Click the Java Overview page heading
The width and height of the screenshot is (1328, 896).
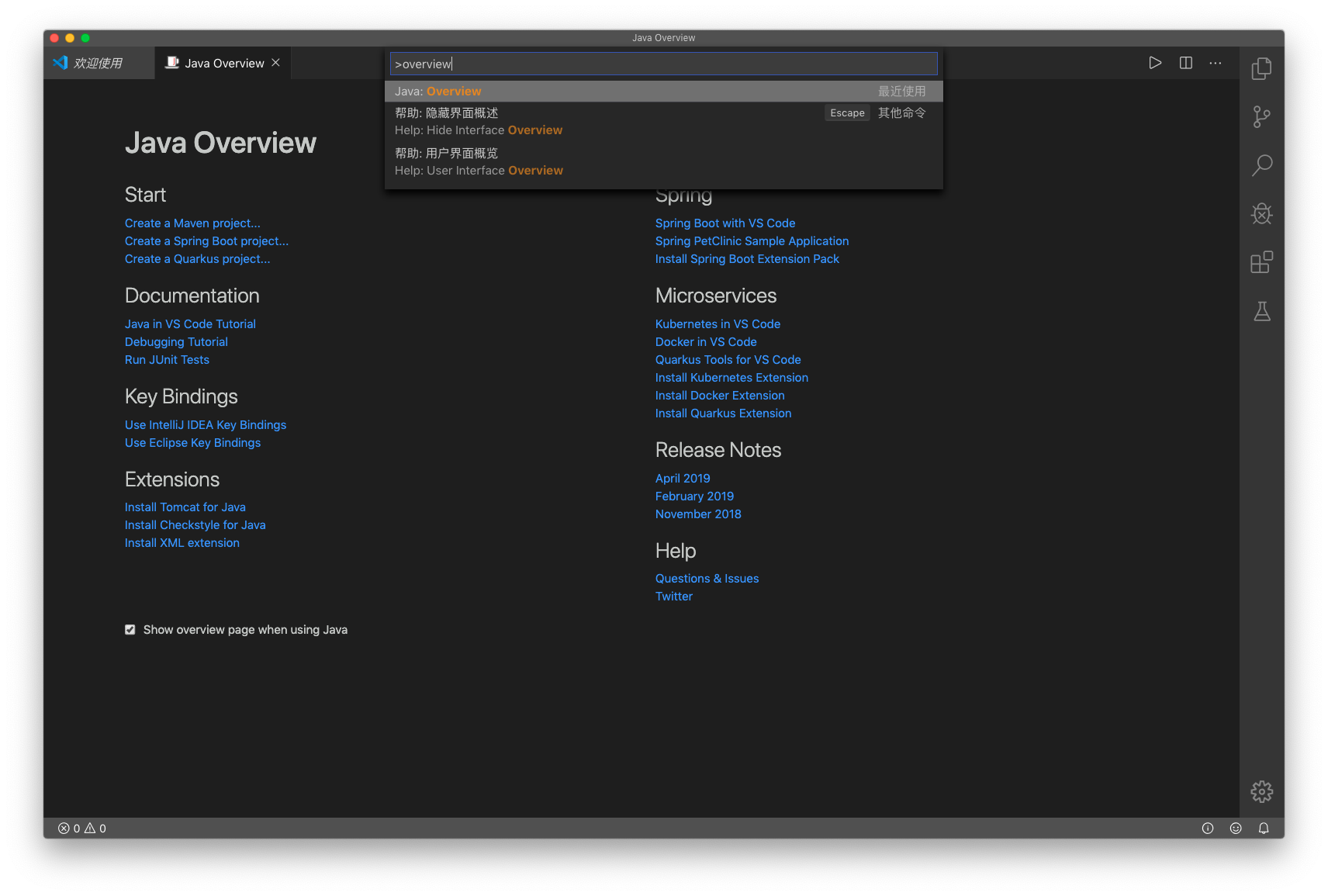(x=220, y=143)
